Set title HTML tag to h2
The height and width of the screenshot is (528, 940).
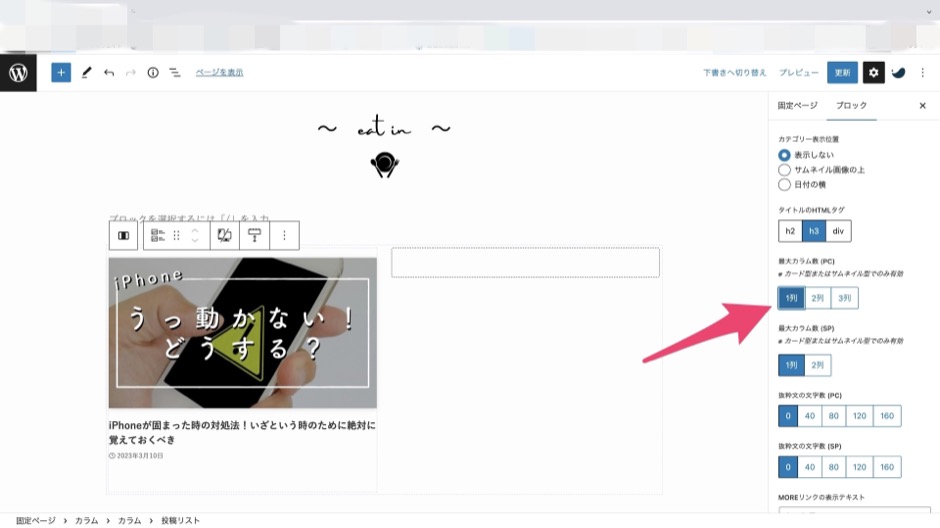pos(790,231)
